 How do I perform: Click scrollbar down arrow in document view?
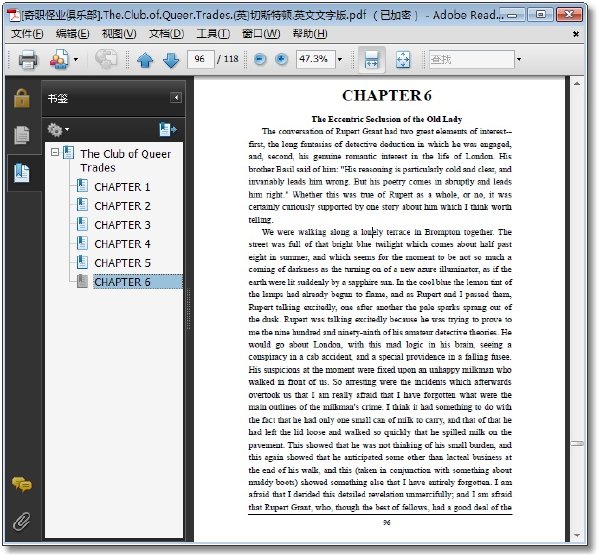click(x=577, y=535)
